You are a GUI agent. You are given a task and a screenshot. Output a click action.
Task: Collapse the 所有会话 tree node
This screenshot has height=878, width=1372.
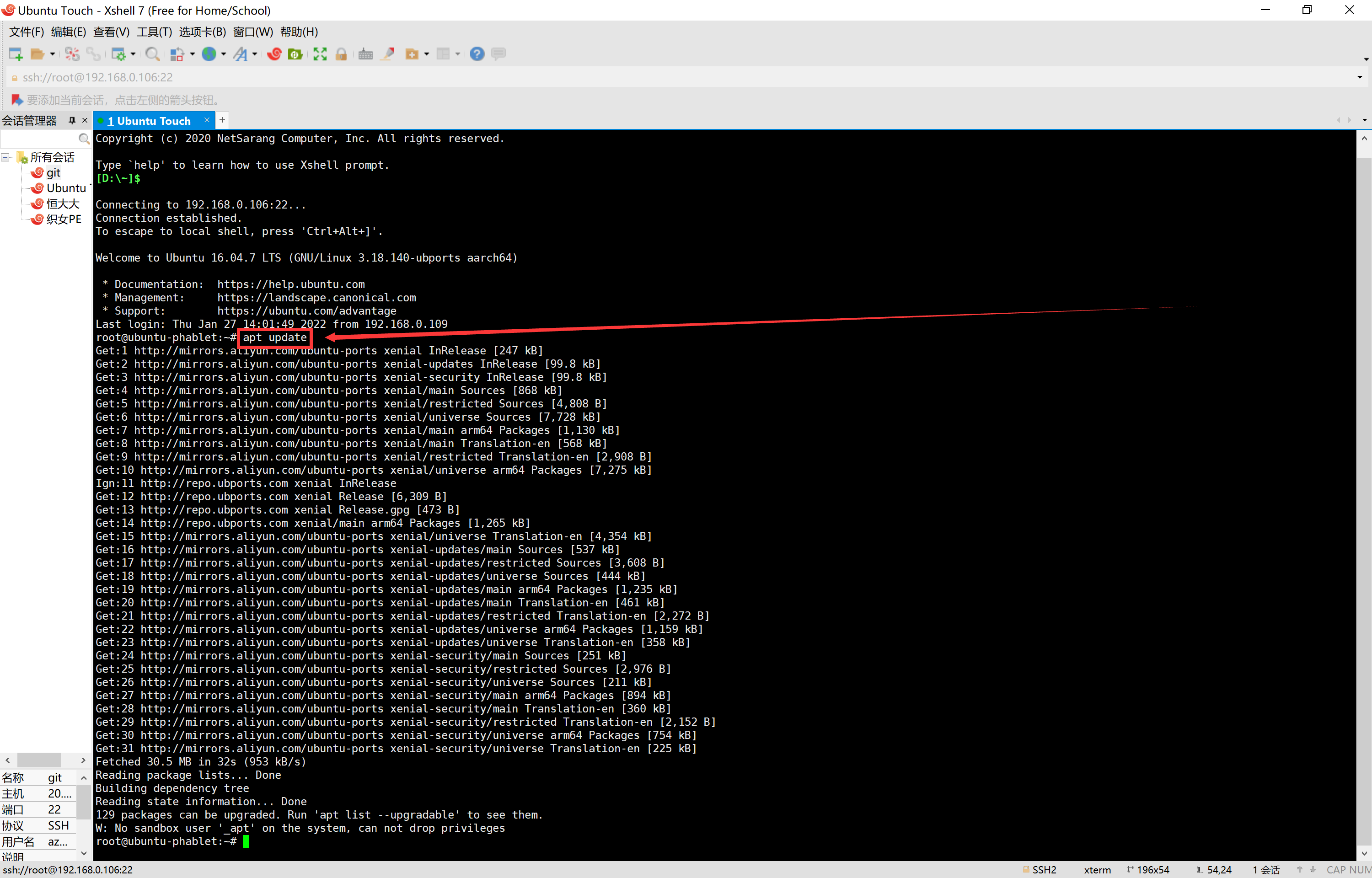[5, 157]
